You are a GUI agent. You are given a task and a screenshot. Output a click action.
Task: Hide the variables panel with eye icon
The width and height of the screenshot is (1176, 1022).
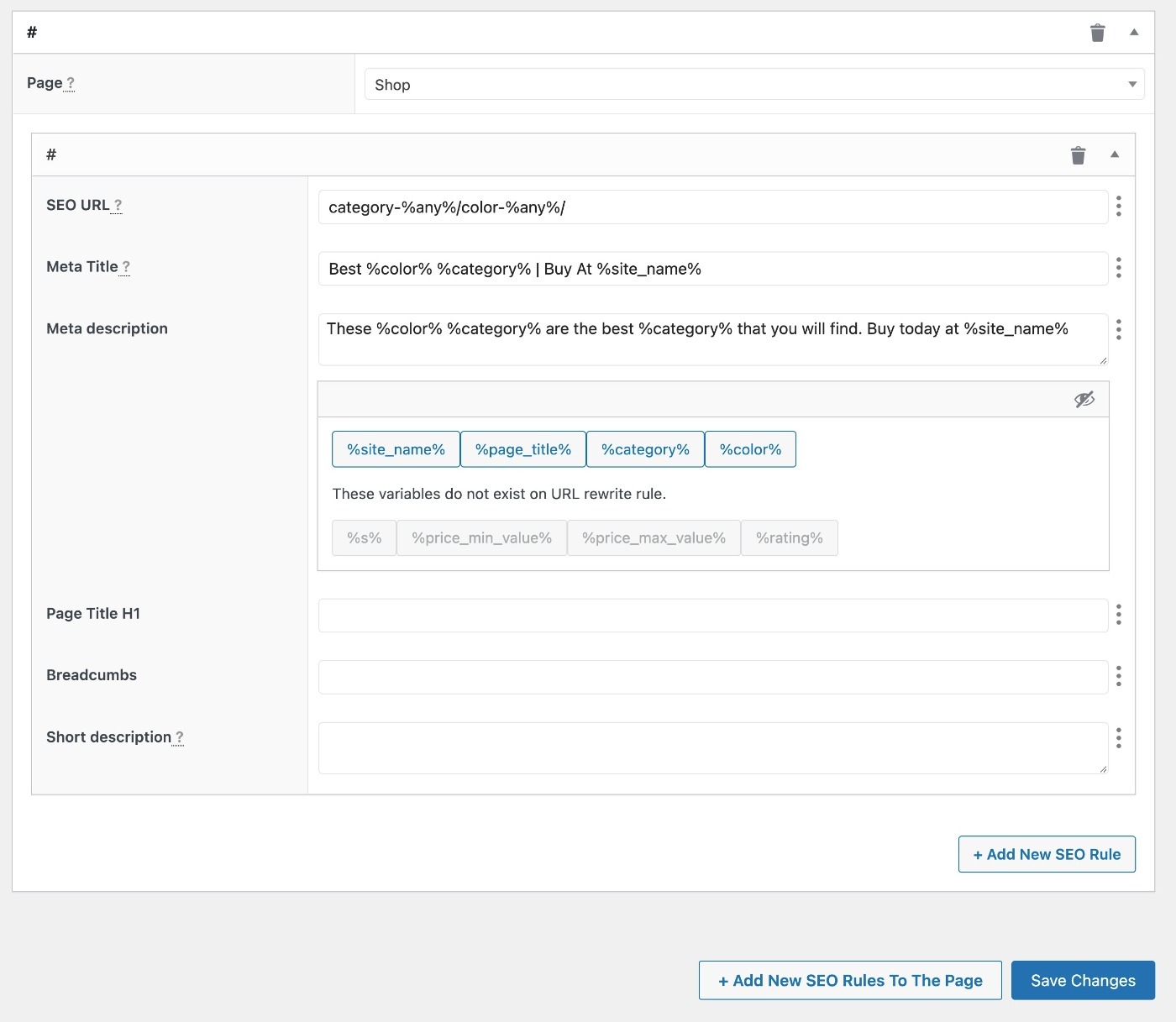1084,400
